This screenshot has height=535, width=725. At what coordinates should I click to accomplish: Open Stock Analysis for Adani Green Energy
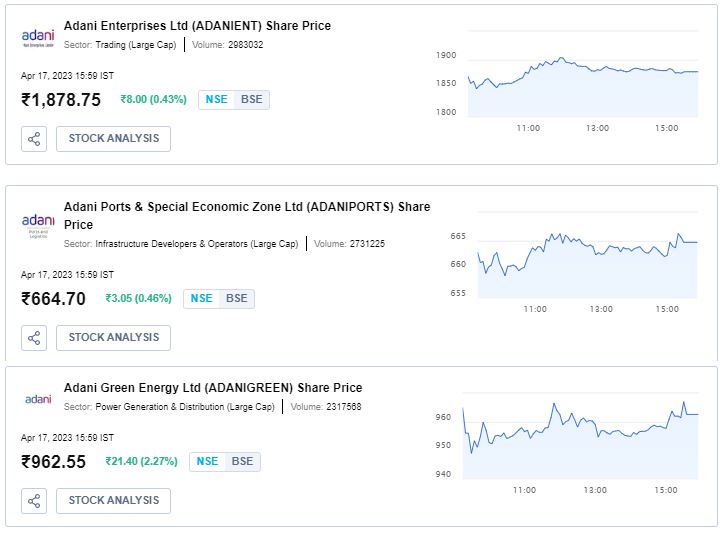click(113, 501)
